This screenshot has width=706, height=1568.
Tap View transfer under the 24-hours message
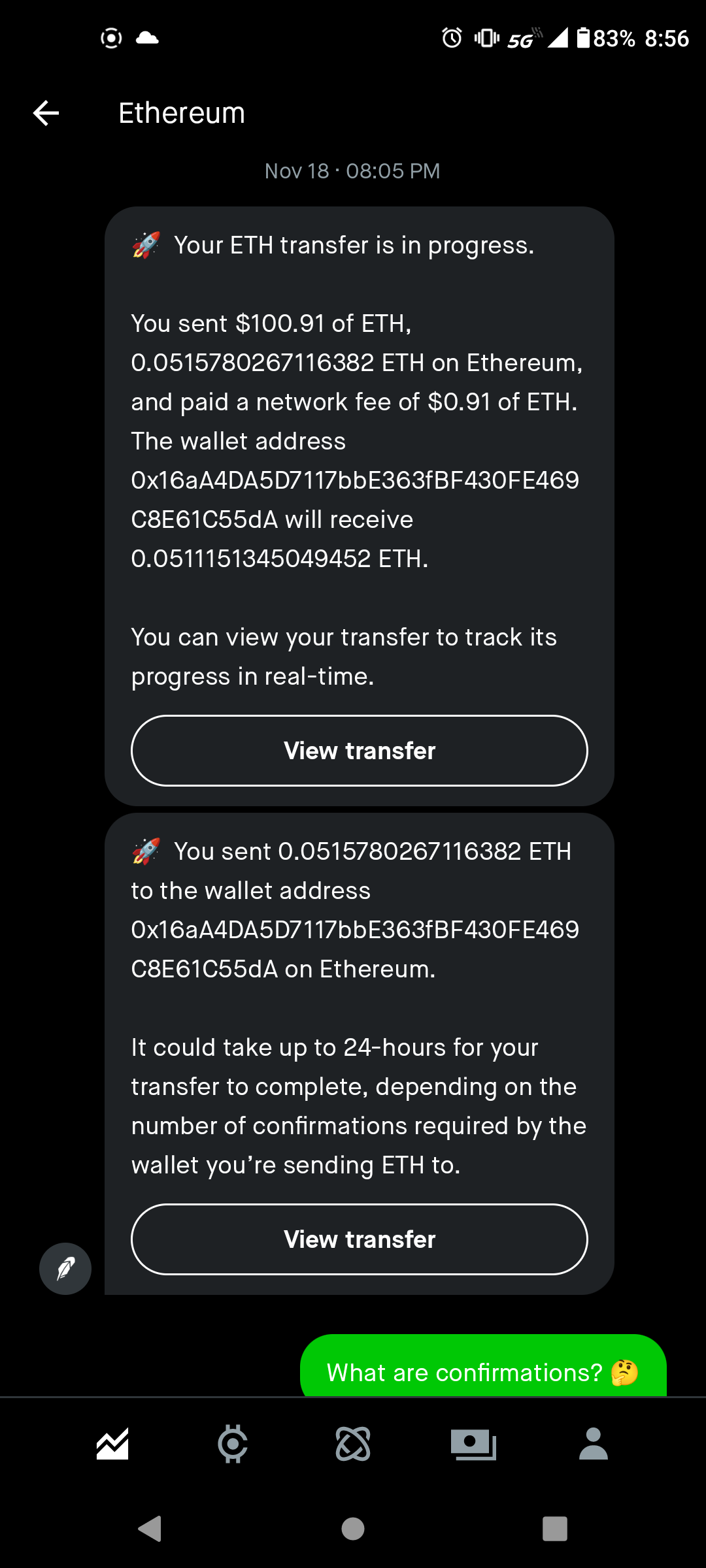pyautogui.click(x=360, y=1239)
